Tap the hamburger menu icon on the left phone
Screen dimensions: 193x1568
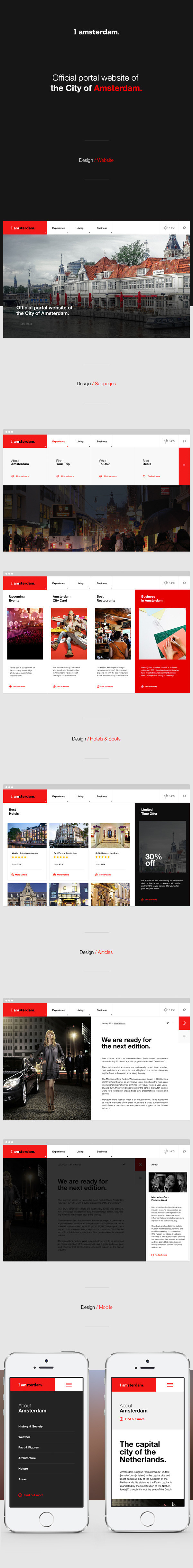[x=69, y=1385]
